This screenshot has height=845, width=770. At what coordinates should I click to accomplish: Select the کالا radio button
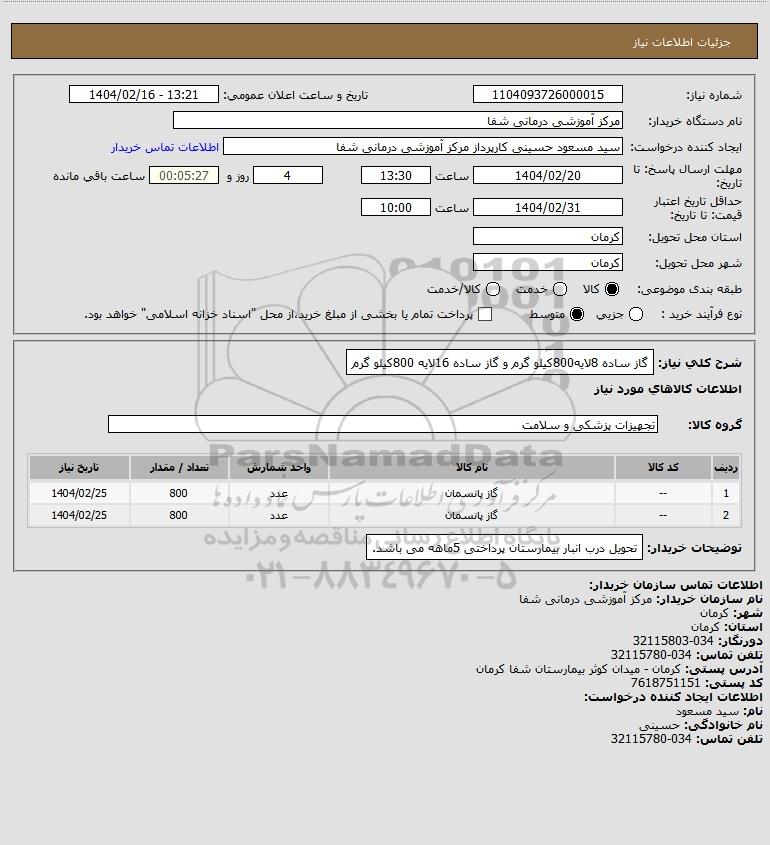[x=612, y=289]
